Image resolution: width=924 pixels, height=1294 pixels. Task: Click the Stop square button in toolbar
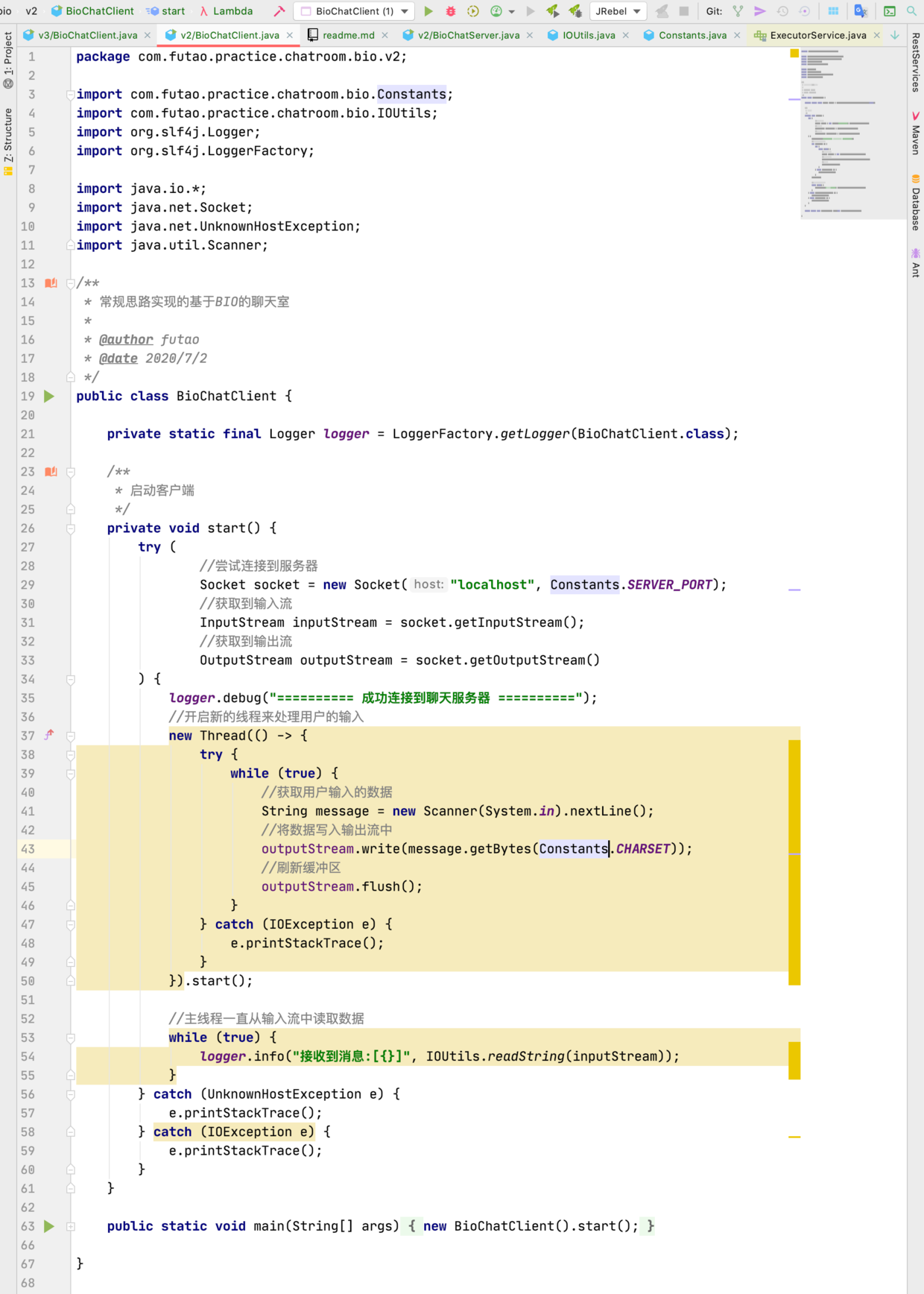[x=683, y=11]
